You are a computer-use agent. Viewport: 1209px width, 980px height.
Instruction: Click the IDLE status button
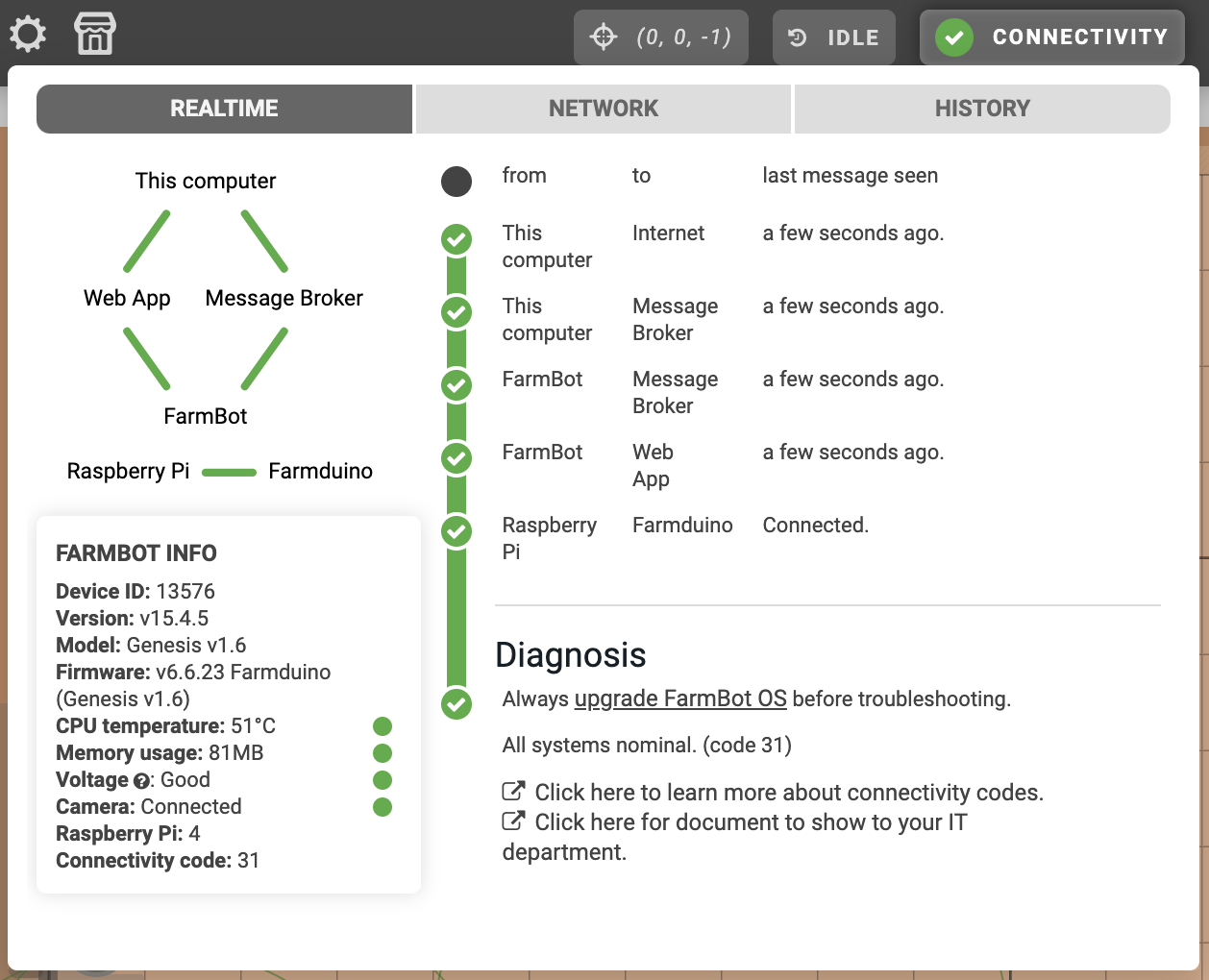tap(834, 37)
